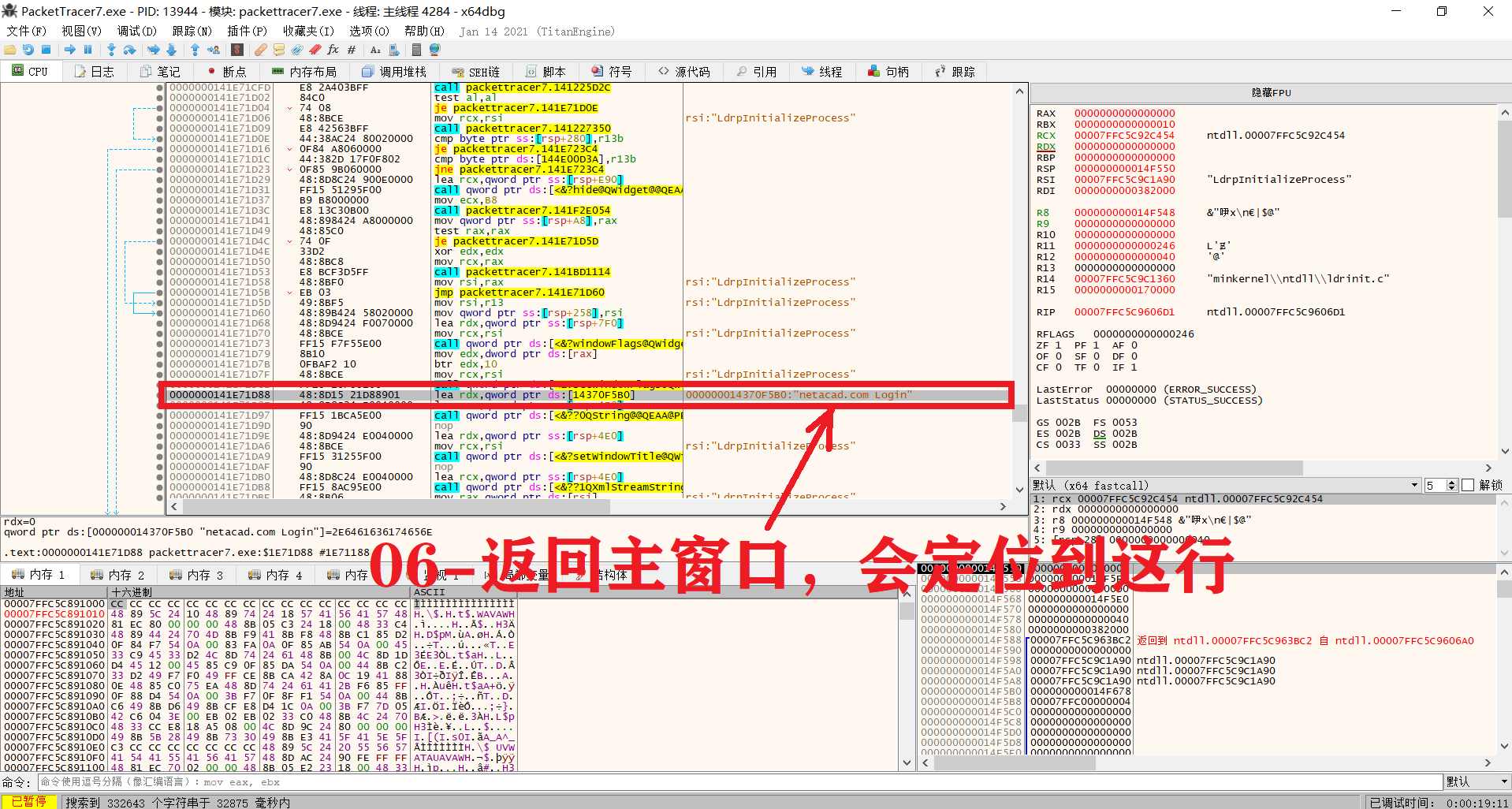Click the 隐藏FPU button
The image size is (1512, 809).
point(1270,92)
